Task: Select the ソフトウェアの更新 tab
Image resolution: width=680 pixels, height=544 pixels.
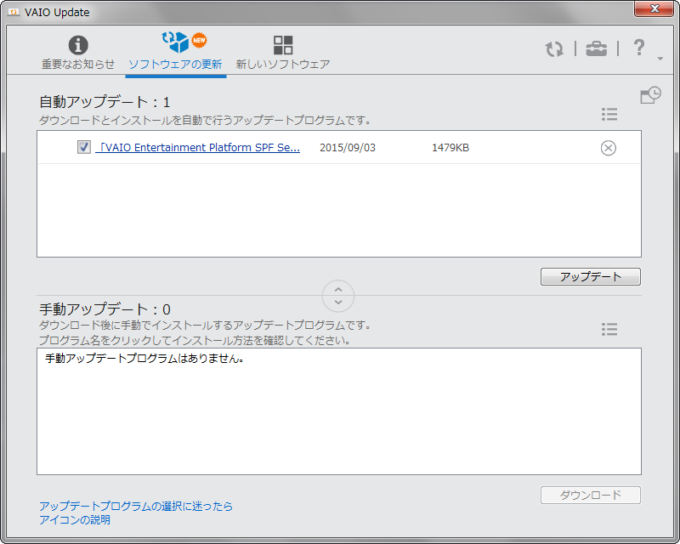Action: (175, 53)
